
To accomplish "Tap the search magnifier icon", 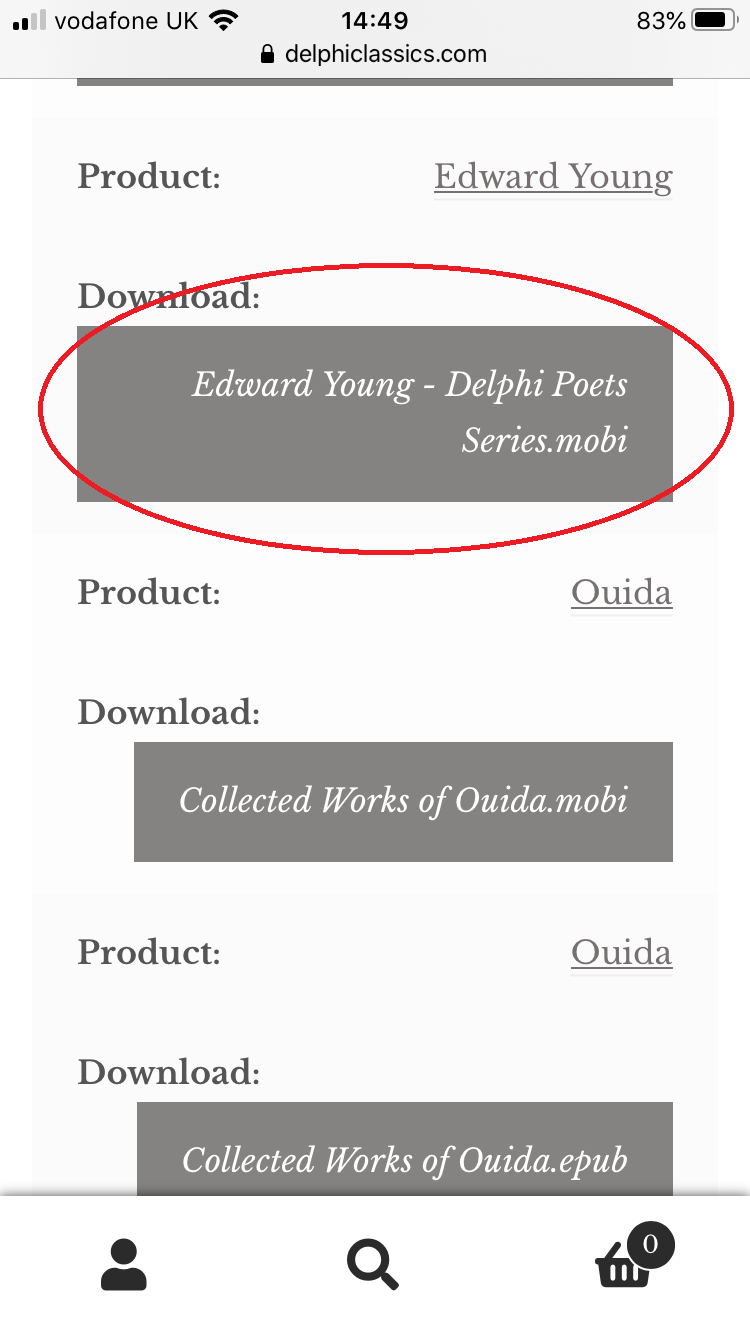I will tap(371, 1263).
